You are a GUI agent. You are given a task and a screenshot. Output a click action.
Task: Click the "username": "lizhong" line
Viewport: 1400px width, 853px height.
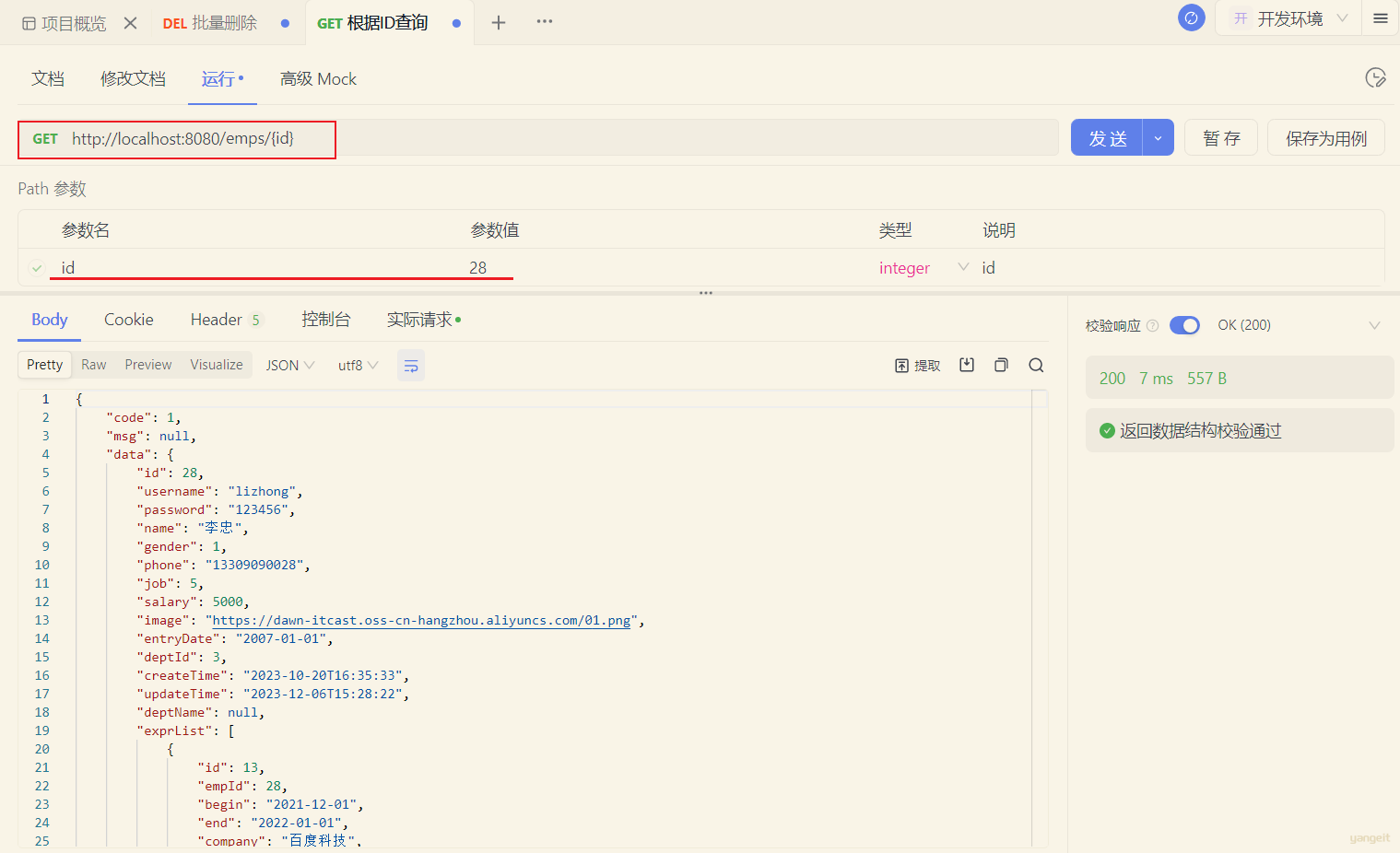click(x=219, y=492)
